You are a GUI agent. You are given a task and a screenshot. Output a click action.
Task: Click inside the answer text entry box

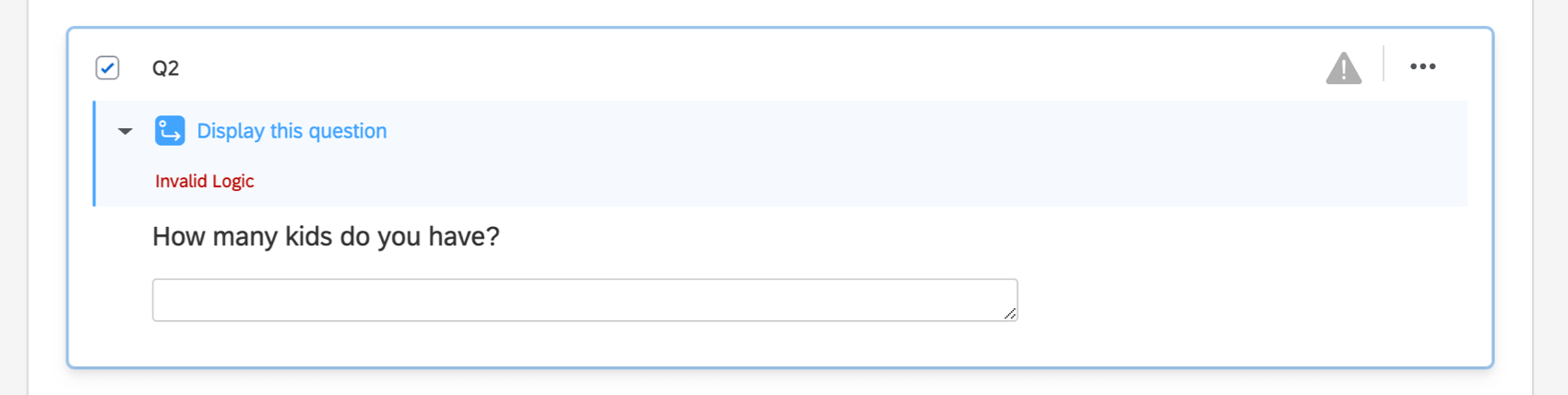pos(584,300)
